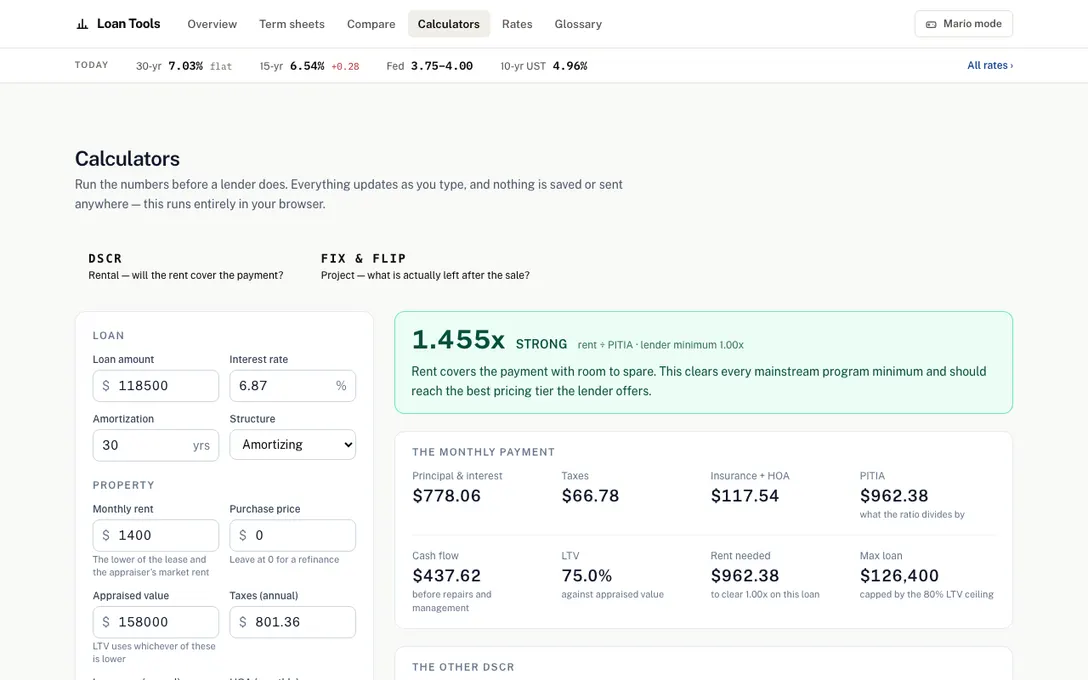Click the STRONG rating label
Screen dimensions: 1088x680
pyautogui.click(x=541, y=344)
